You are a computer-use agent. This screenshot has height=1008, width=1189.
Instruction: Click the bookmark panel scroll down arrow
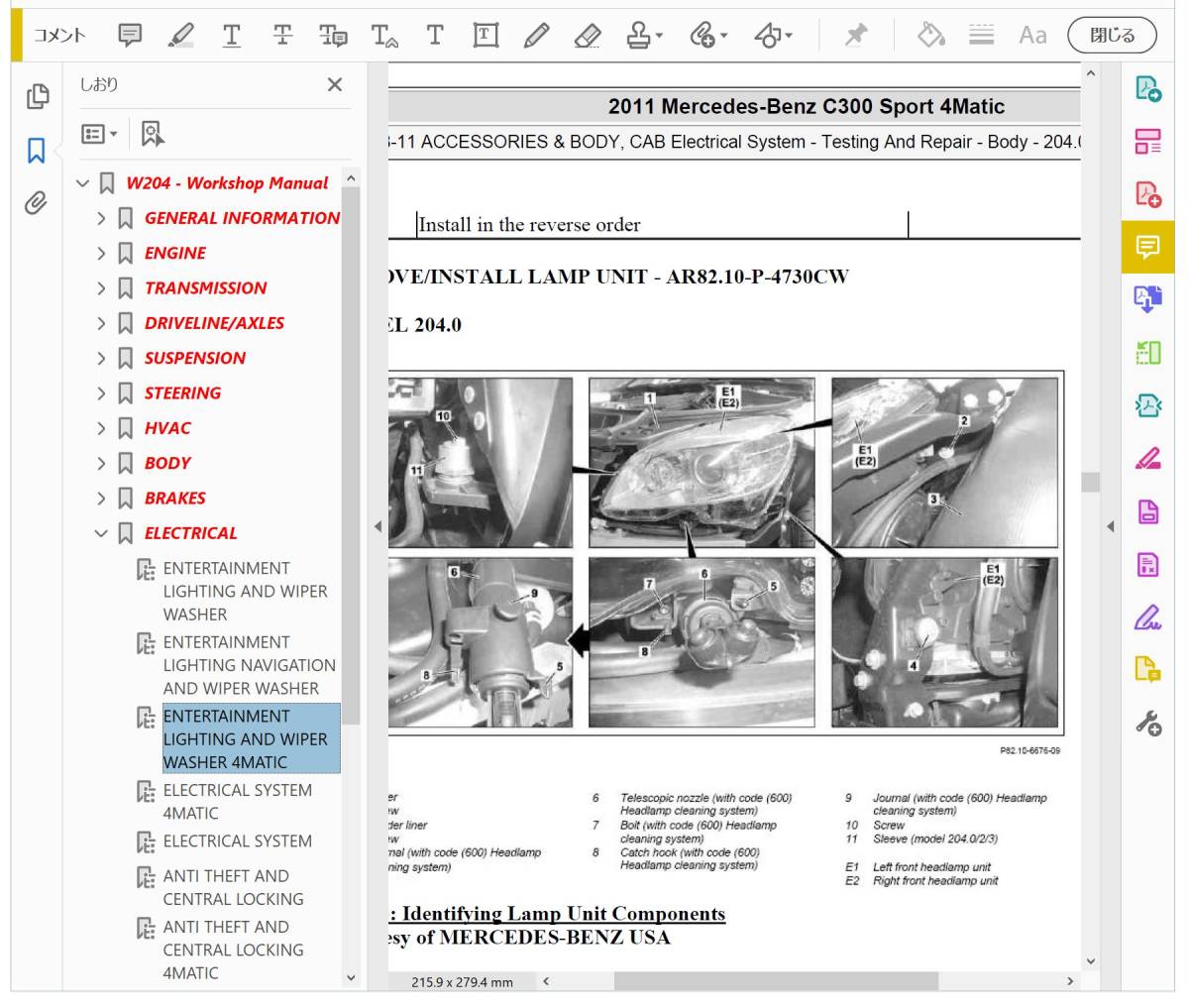[x=351, y=977]
